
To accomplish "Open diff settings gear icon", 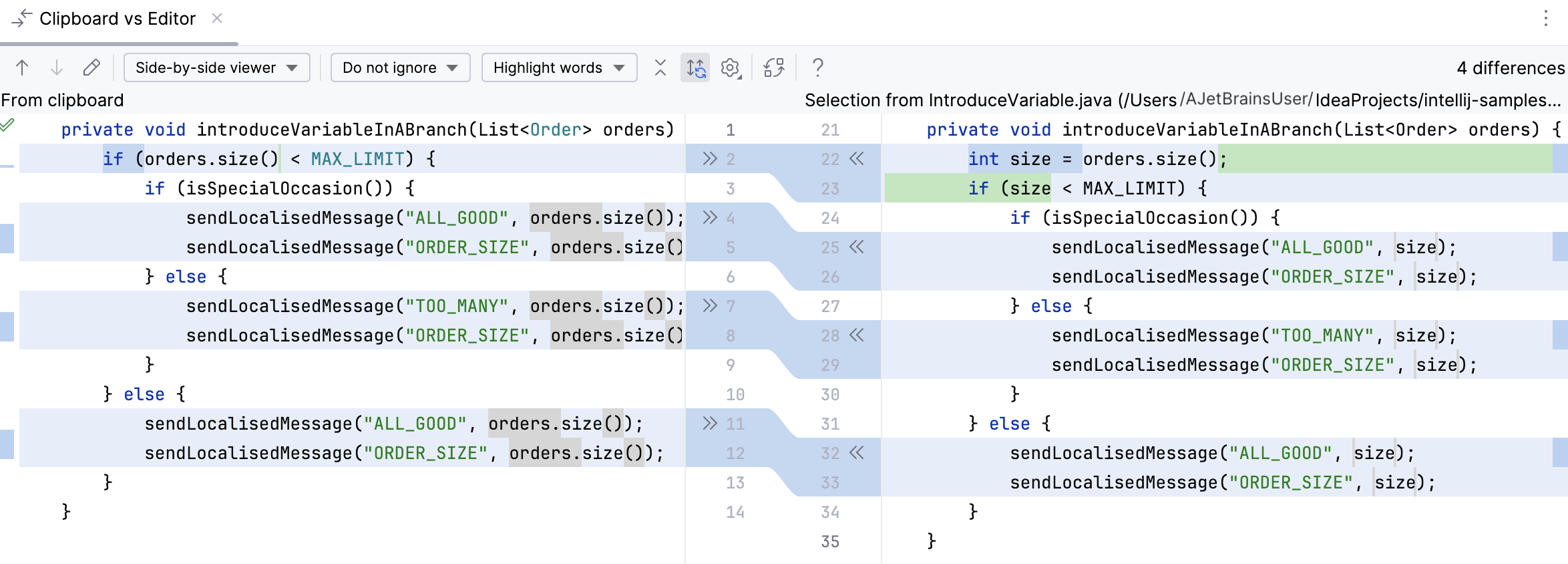I will pyautogui.click(x=731, y=67).
